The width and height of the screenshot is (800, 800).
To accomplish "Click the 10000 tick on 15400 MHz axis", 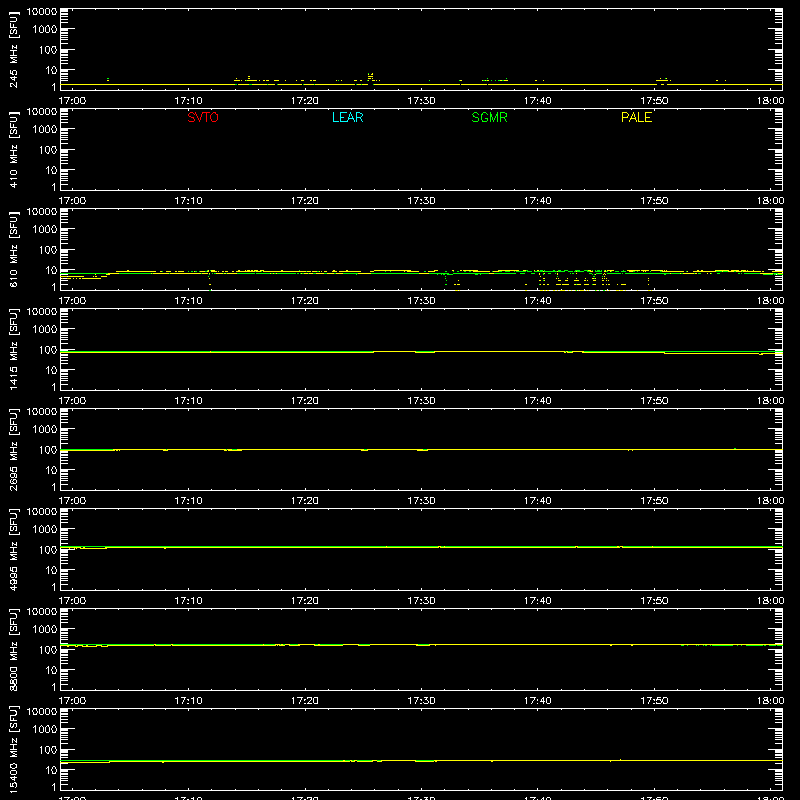I will pyautogui.click(x=42, y=712).
